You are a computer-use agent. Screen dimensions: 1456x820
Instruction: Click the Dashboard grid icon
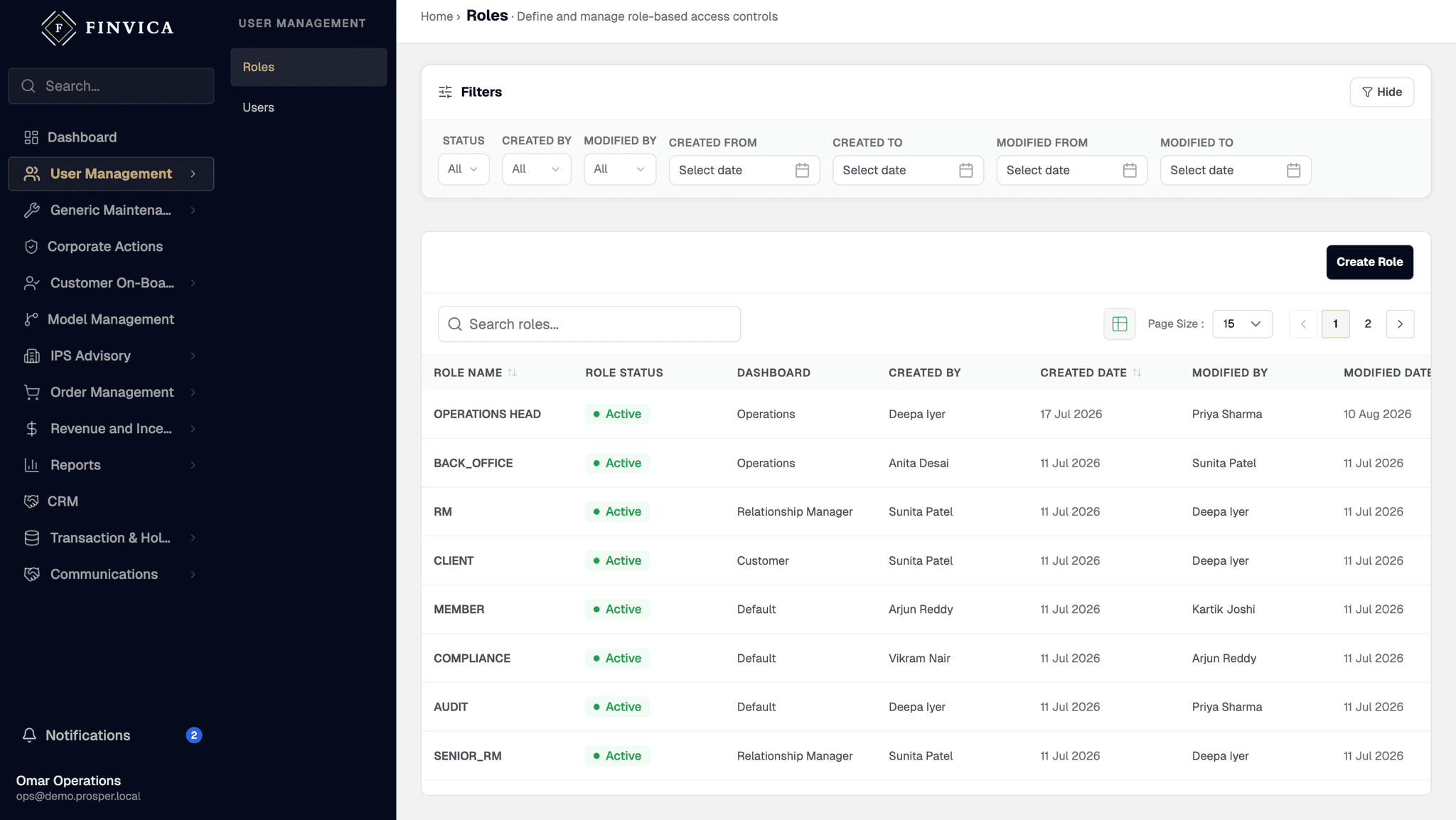pyautogui.click(x=31, y=137)
